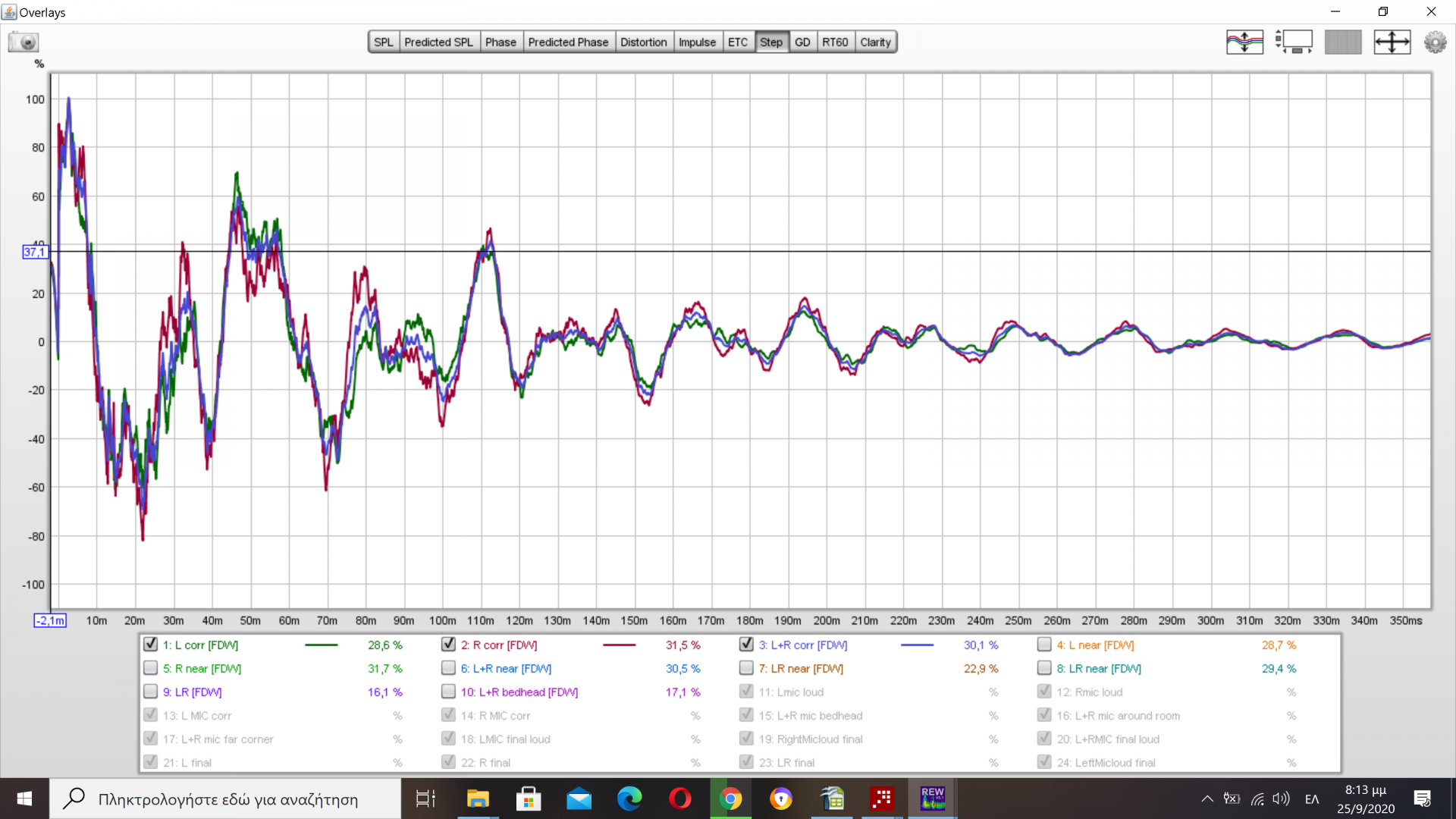Open the Distortion tab
This screenshot has height=819, width=1456.
tap(643, 42)
